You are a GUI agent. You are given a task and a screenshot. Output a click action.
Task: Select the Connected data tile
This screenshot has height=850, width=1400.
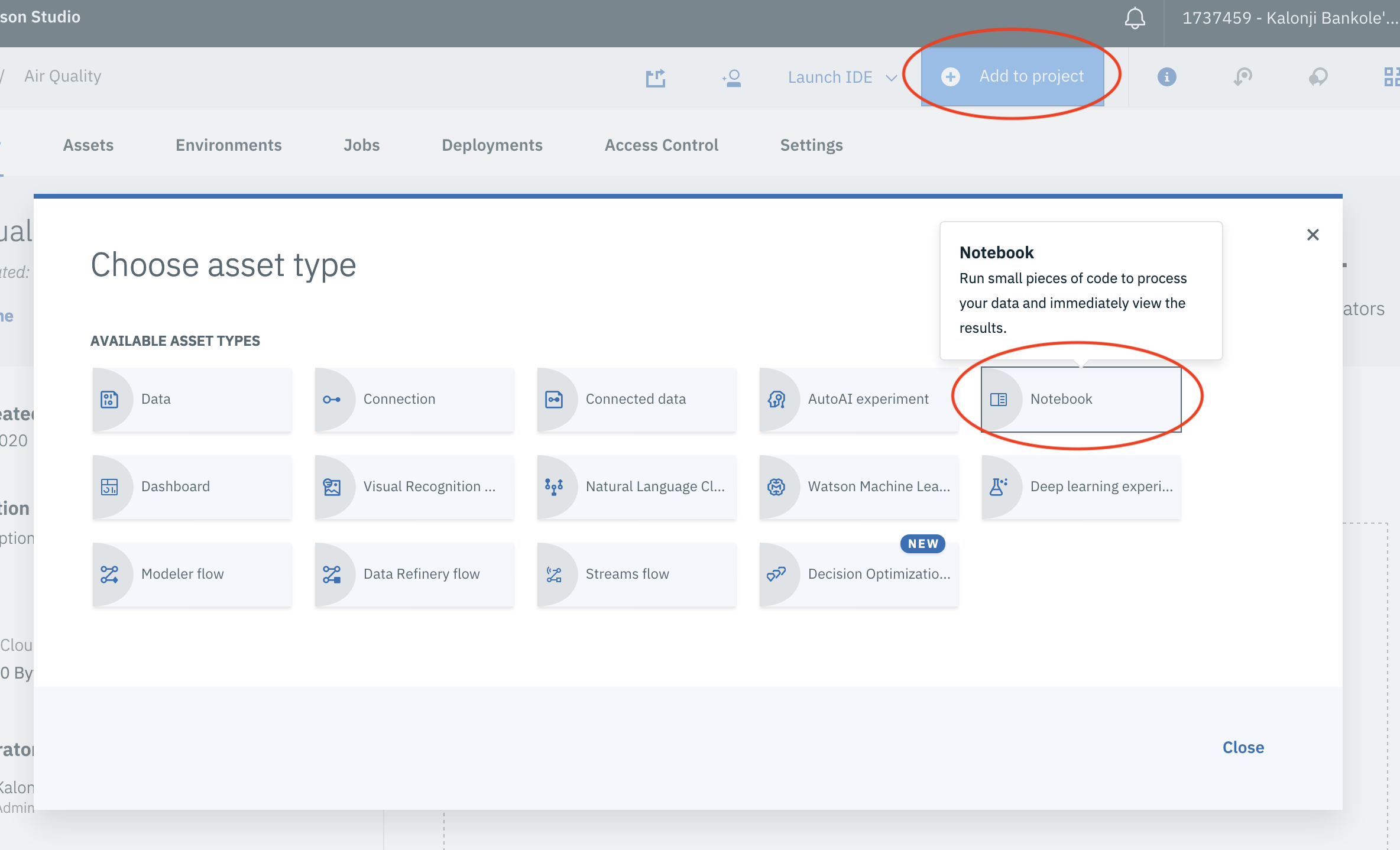pyautogui.click(x=637, y=400)
